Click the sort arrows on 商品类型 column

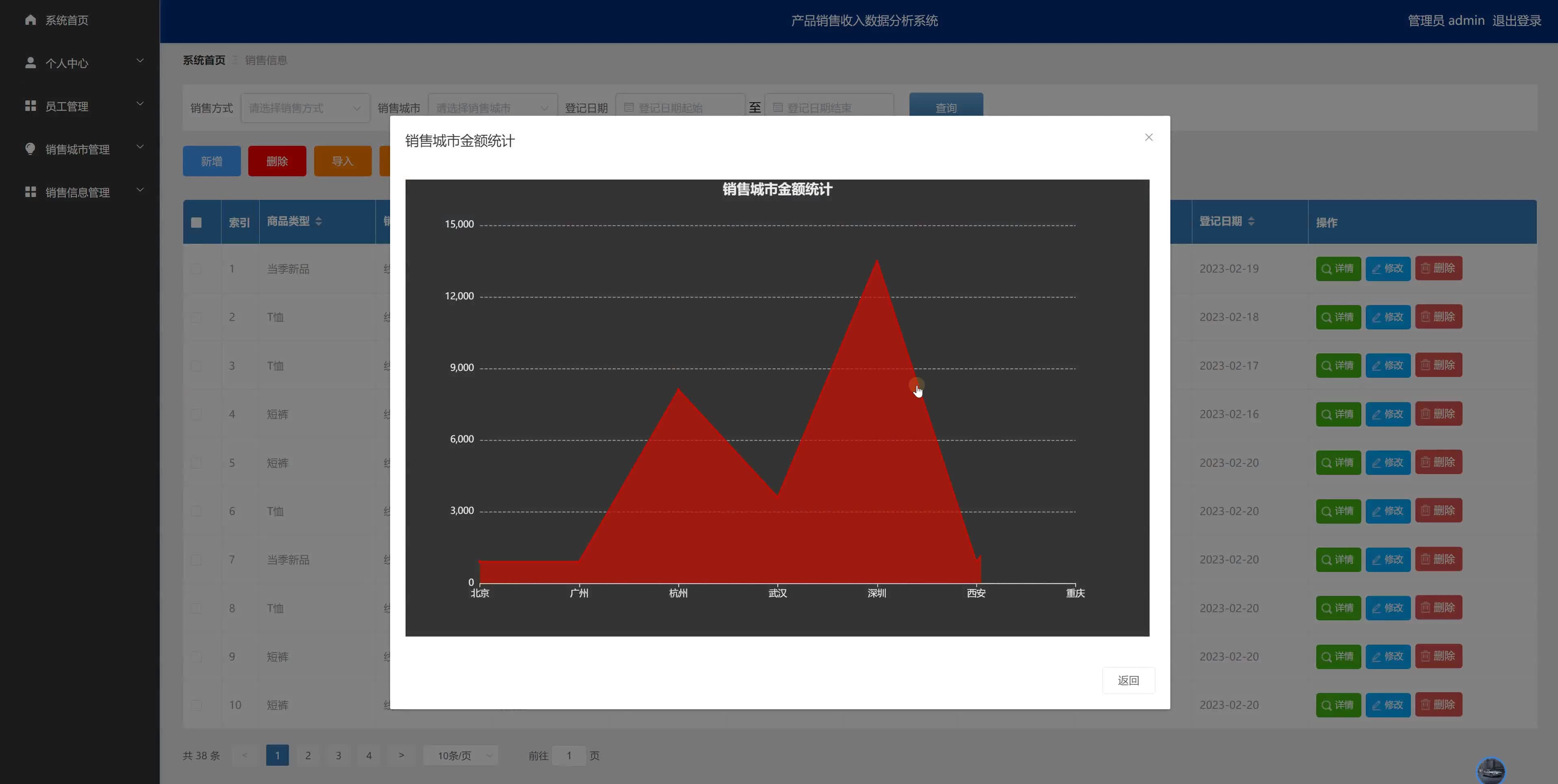coord(318,221)
